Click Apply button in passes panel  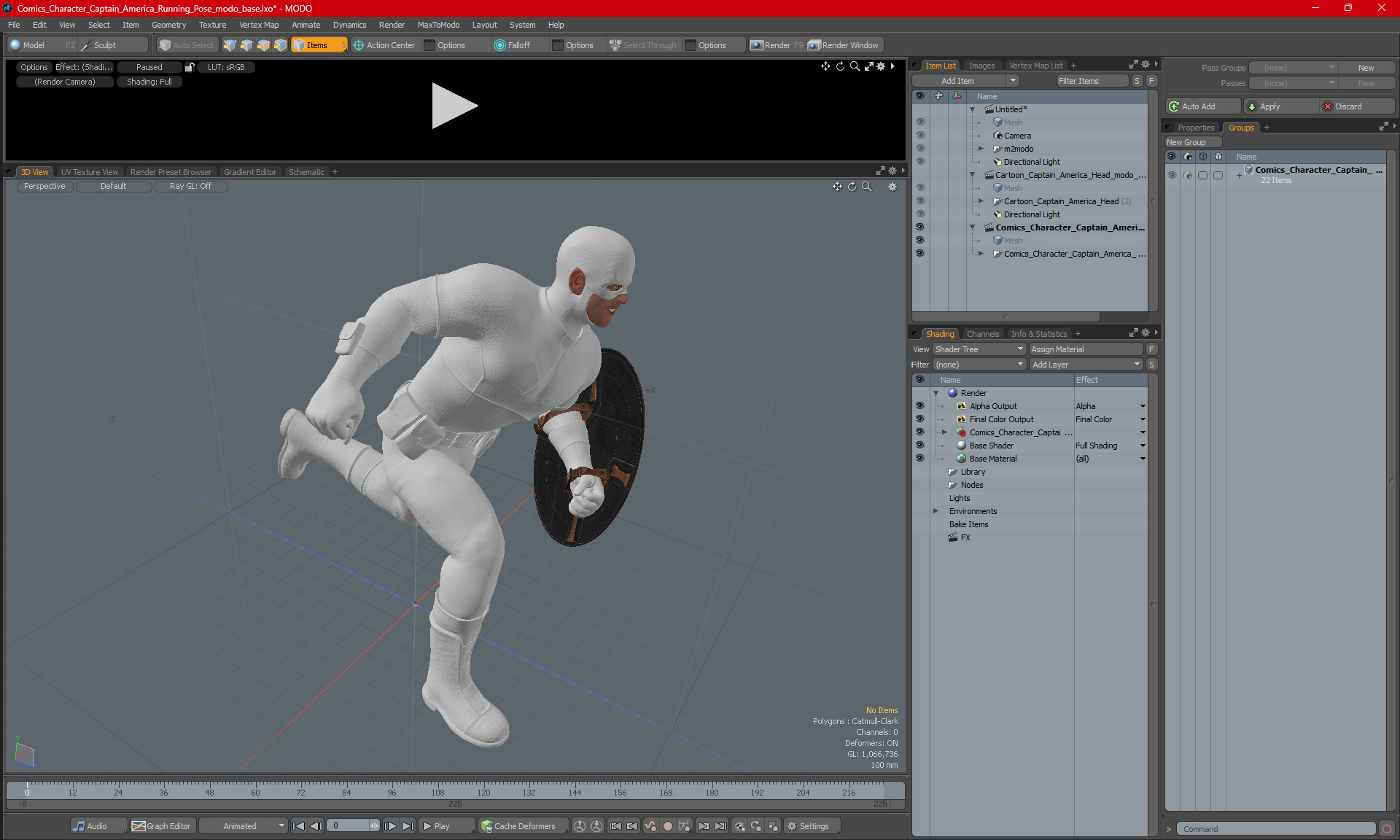click(1282, 106)
